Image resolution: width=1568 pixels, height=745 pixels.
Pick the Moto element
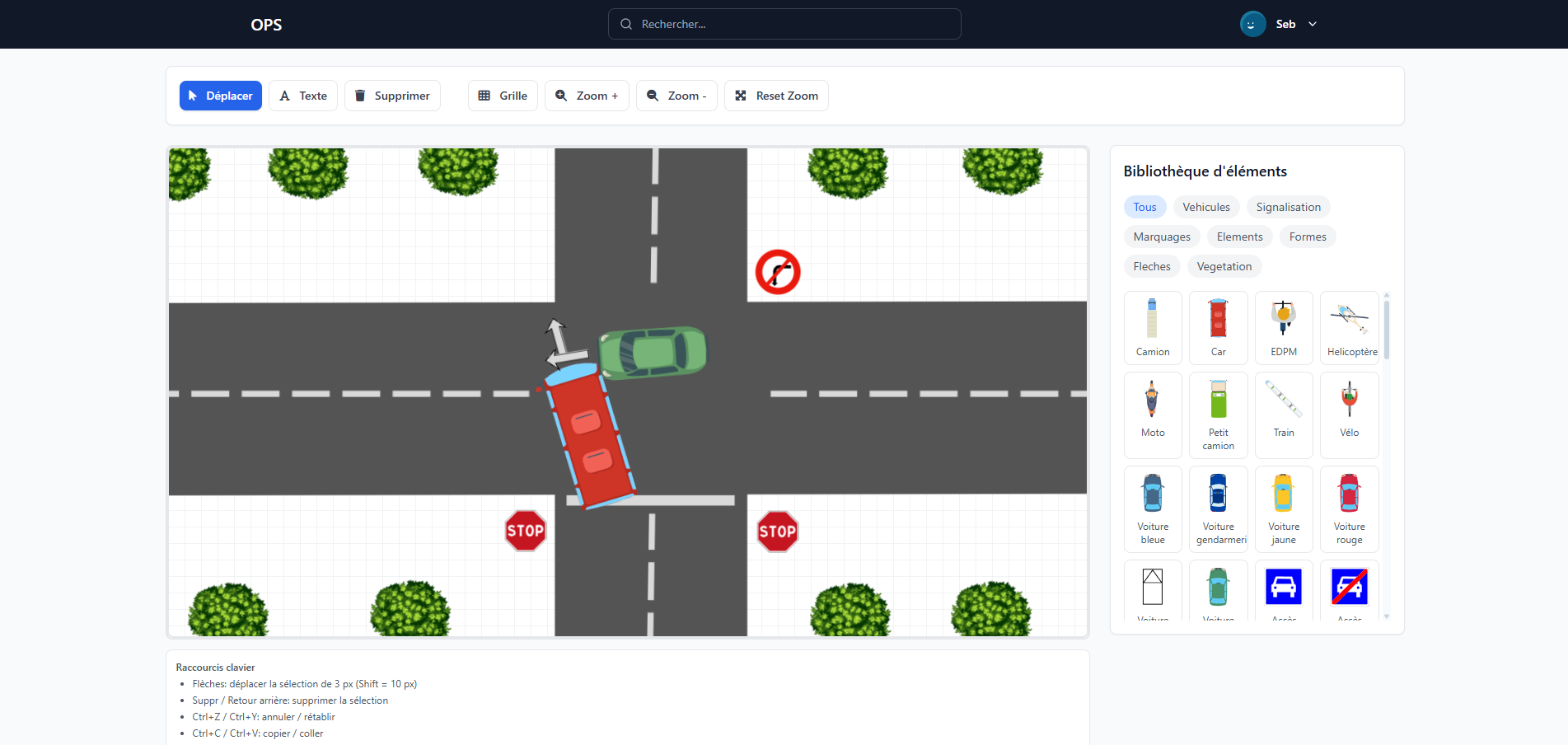pos(1152,415)
